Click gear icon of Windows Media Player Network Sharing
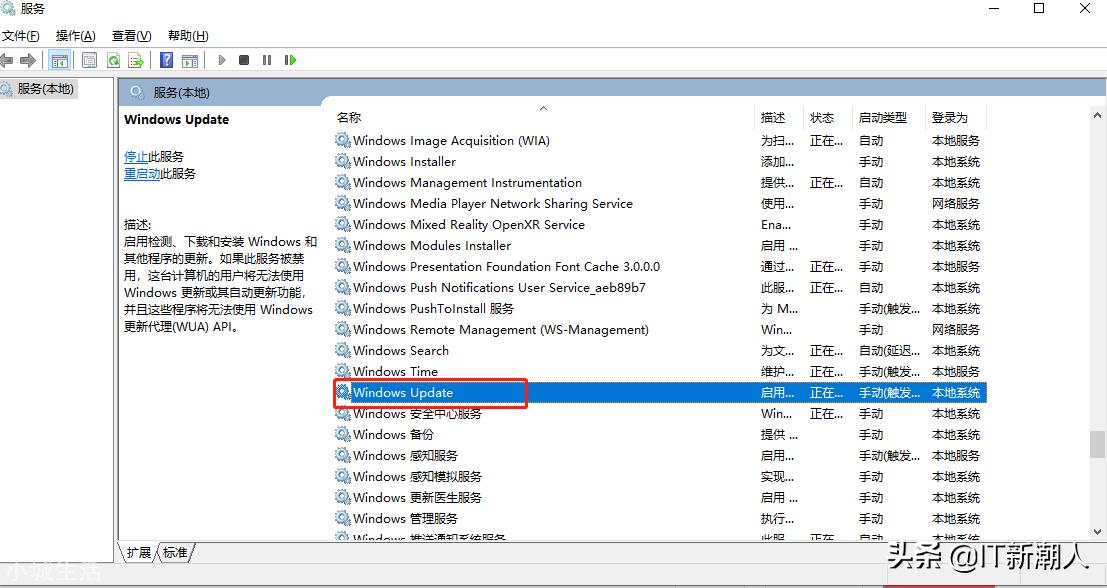This screenshot has width=1107, height=588. pos(343,203)
